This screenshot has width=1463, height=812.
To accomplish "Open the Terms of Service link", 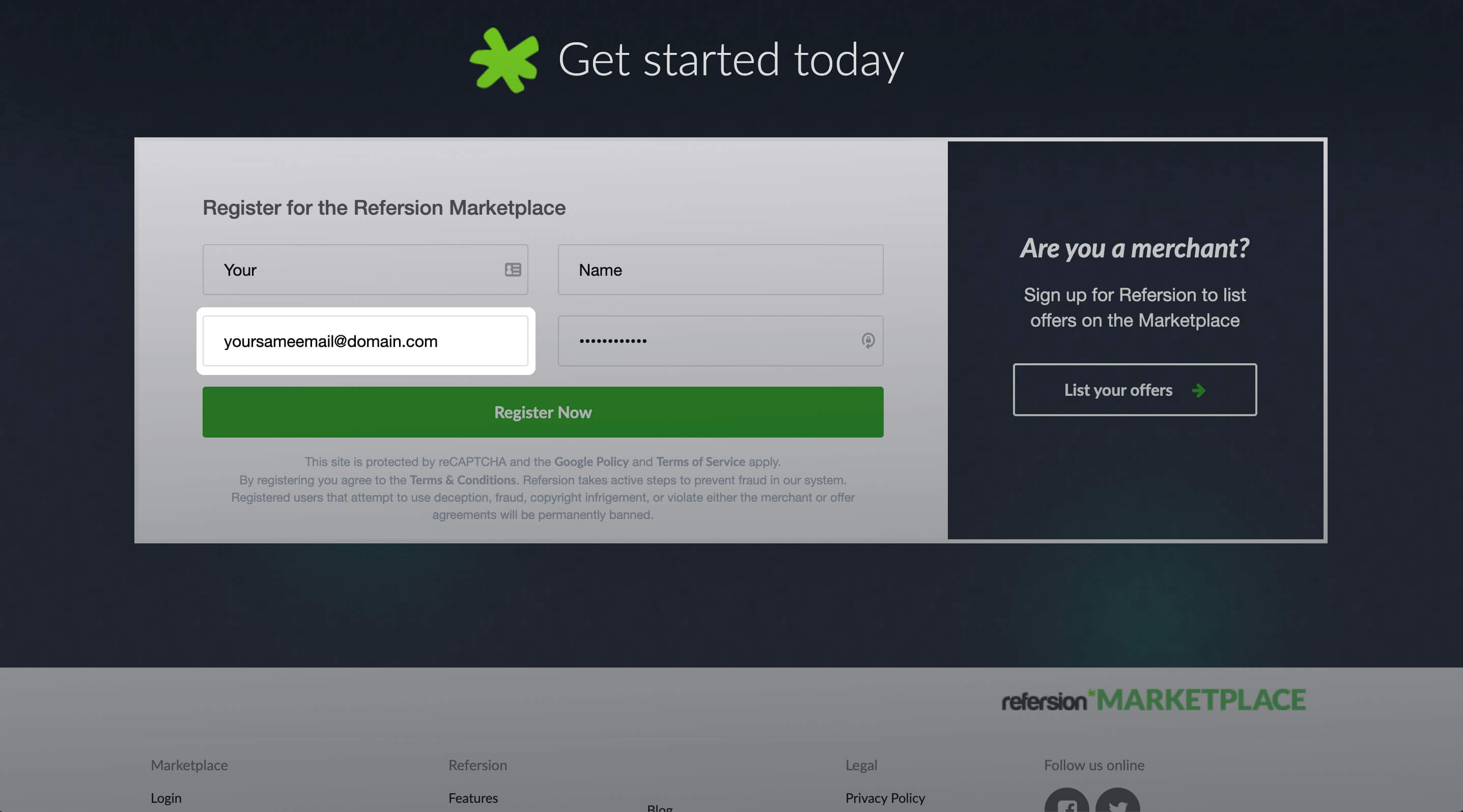I will pos(700,462).
